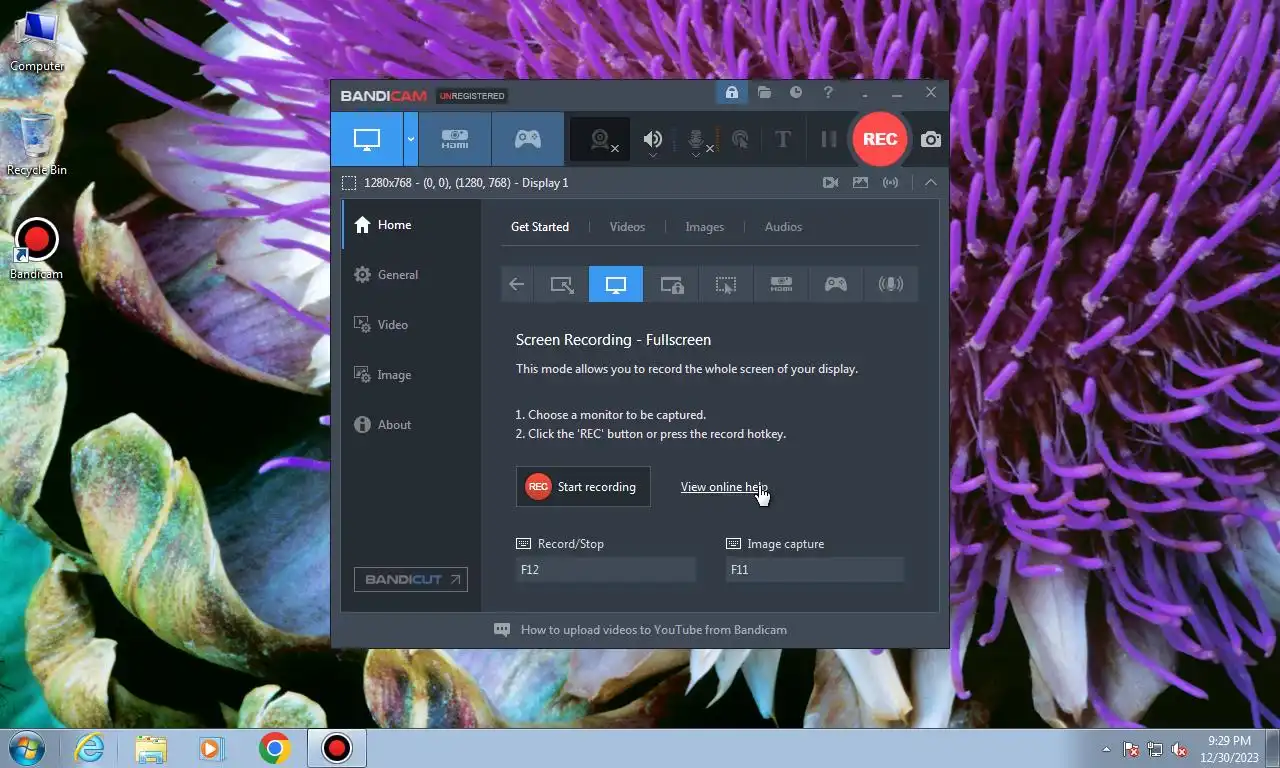This screenshot has height=768, width=1280.
Task: Click the back arrow in mode strip
Action: pyautogui.click(x=516, y=285)
